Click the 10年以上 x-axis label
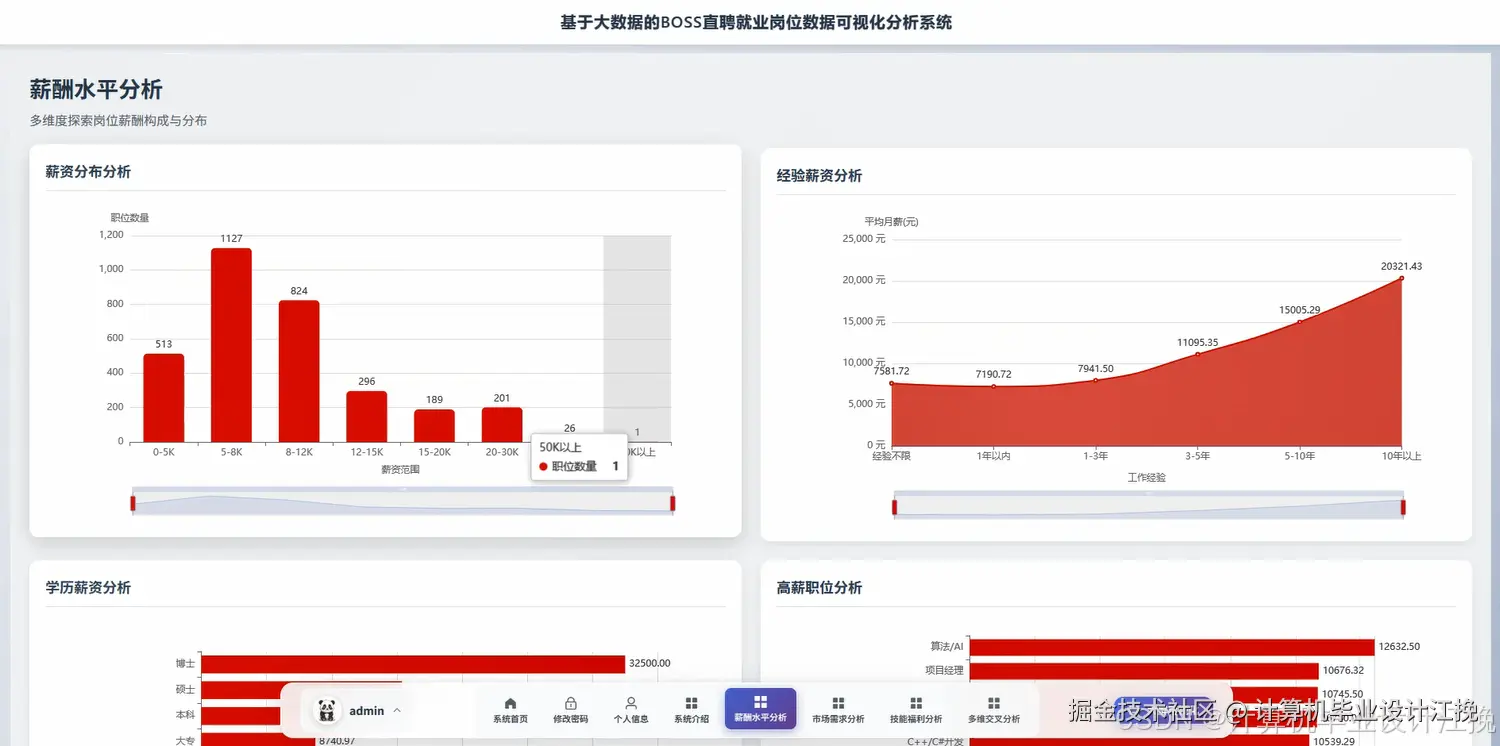Image resolution: width=1500 pixels, height=746 pixels. click(x=1401, y=456)
